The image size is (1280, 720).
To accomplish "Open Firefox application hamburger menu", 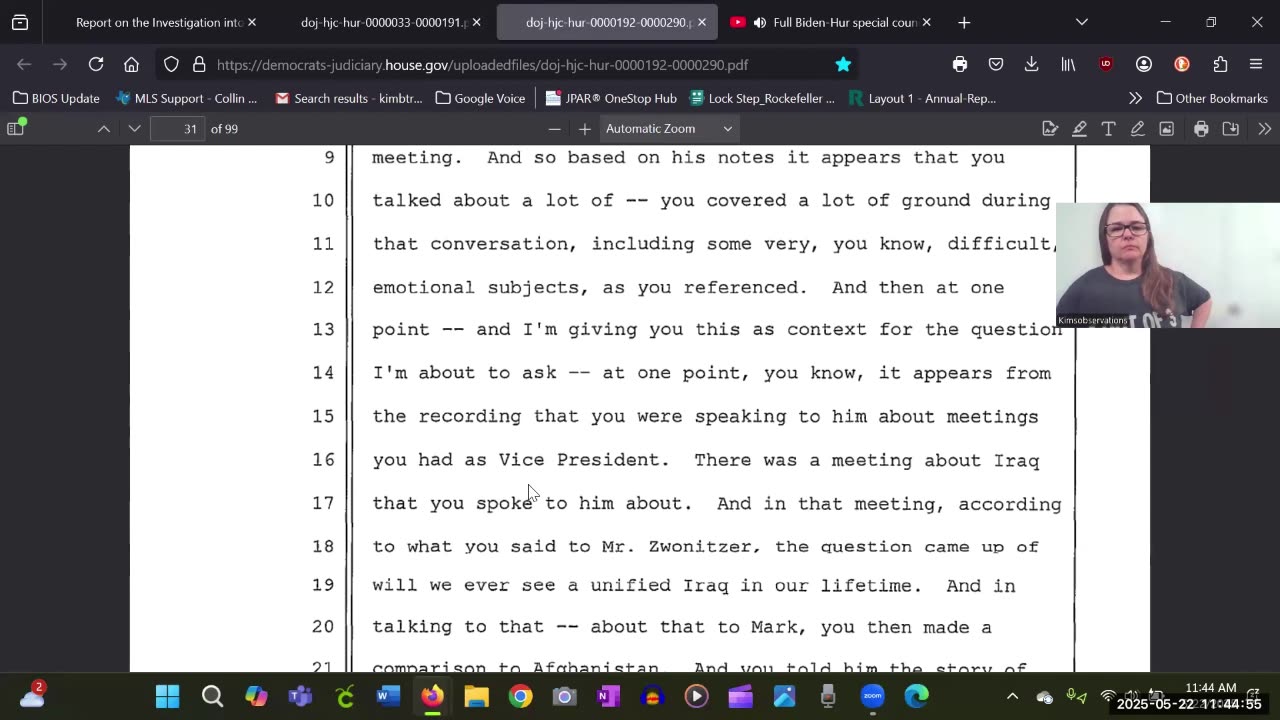I will click(1256, 64).
